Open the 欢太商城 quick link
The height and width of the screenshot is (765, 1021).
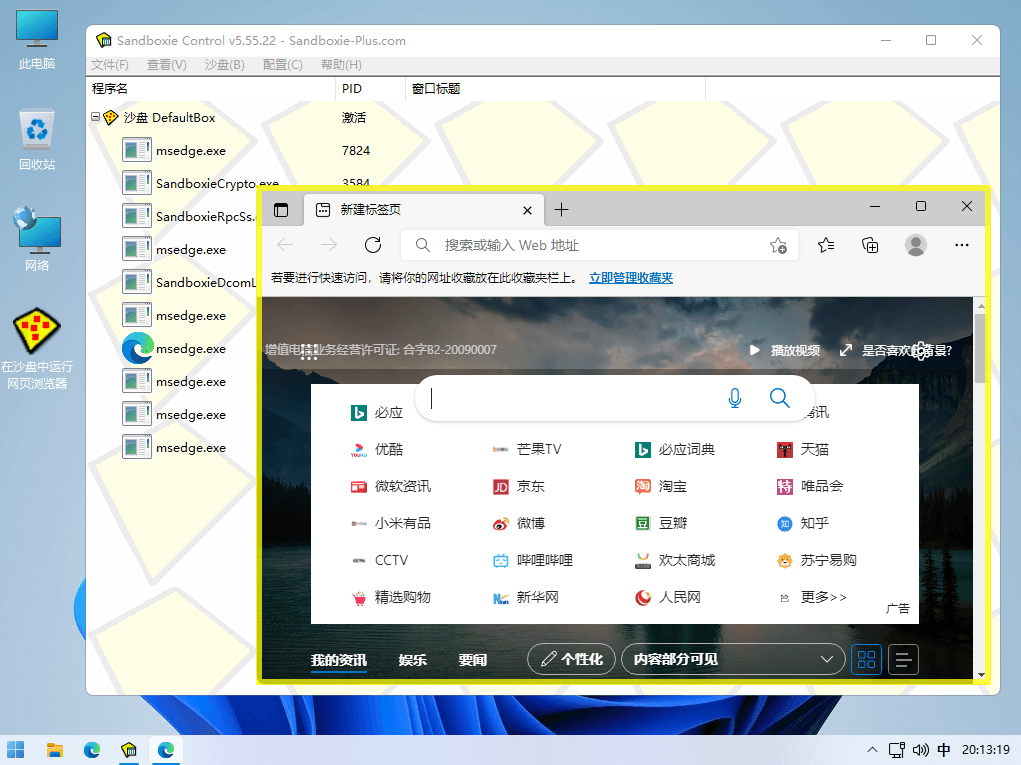pos(675,561)
